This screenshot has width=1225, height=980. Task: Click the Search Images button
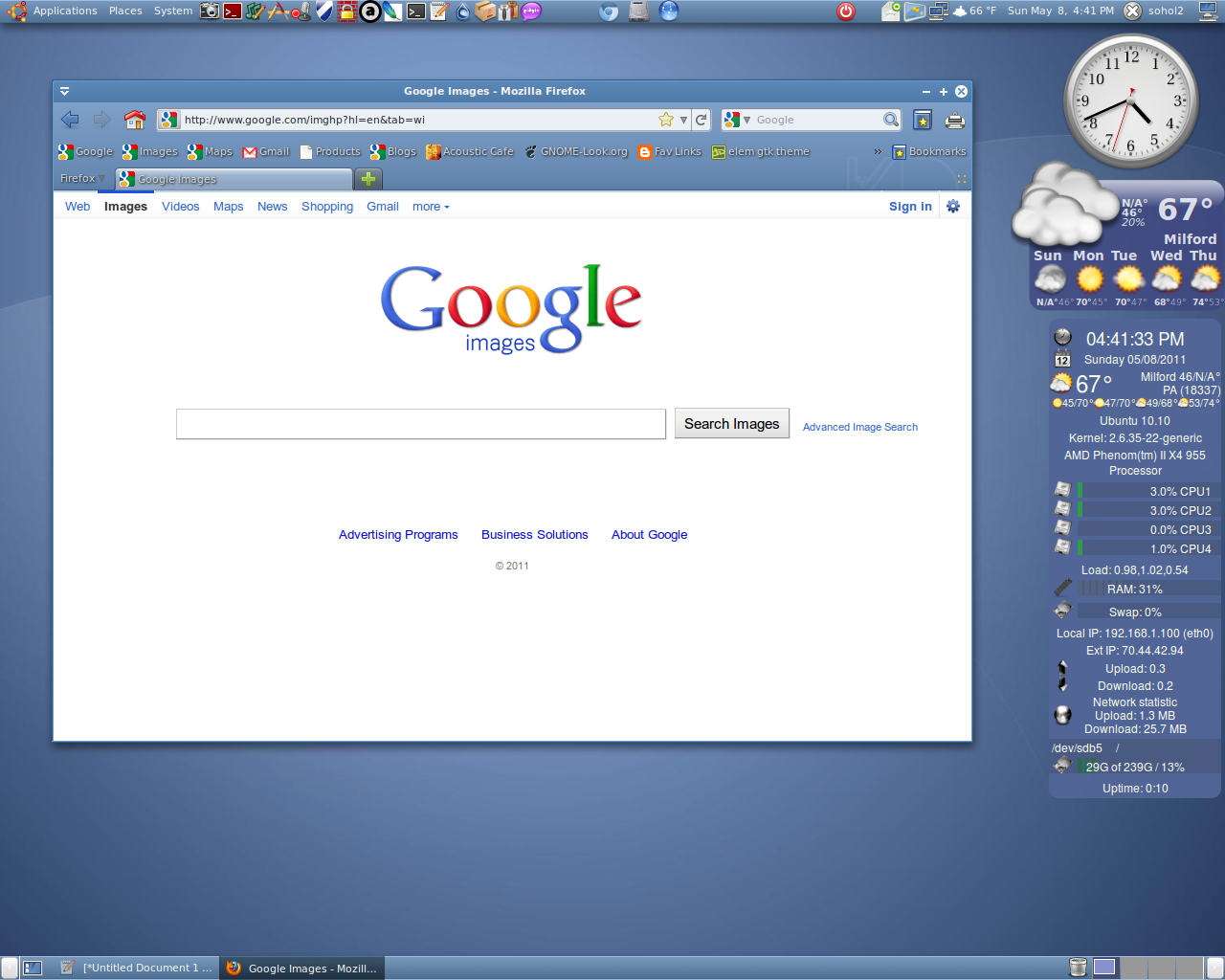[732, 424]
